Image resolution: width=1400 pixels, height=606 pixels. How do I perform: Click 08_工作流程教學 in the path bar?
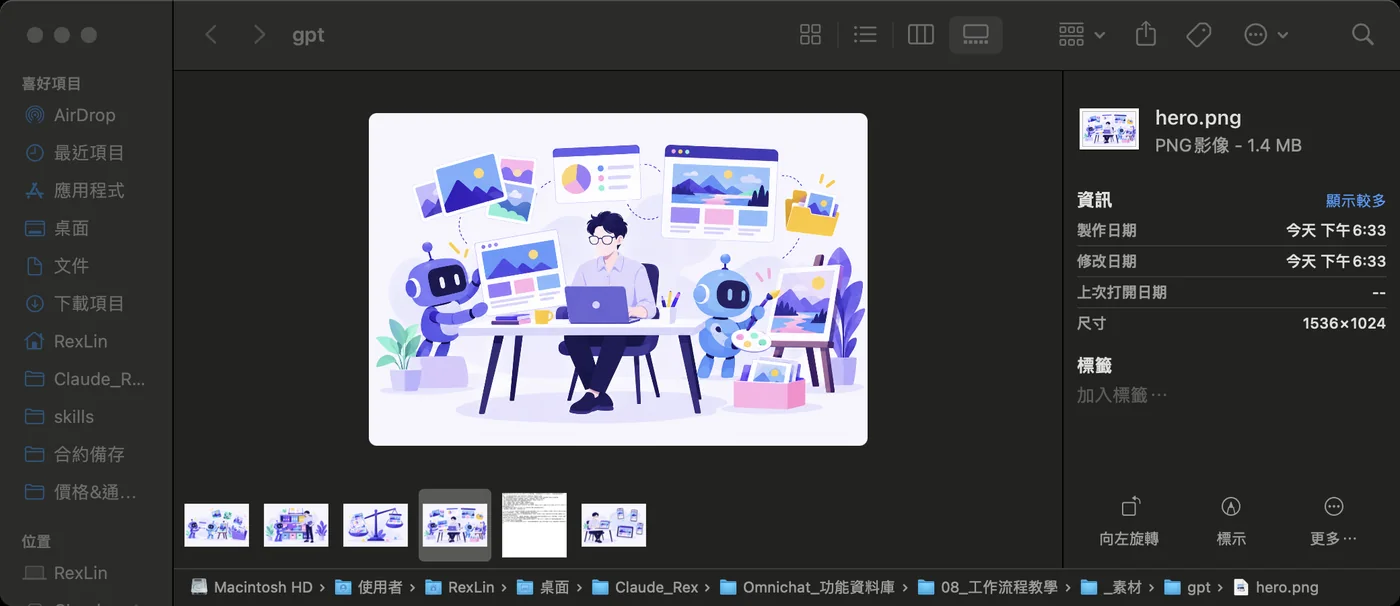click(987, 587)
